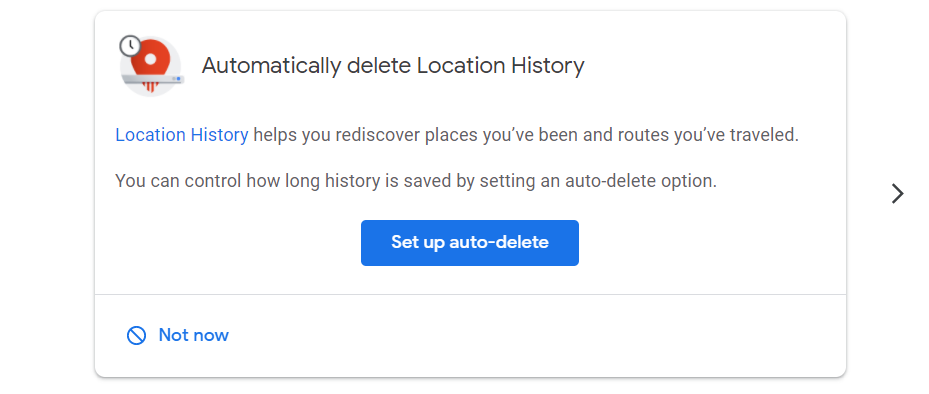Image resolution: width=929 pixels, height=394 pixels.
Task: Click the circle-slash icon beside Not now
Action: (136, 336)
